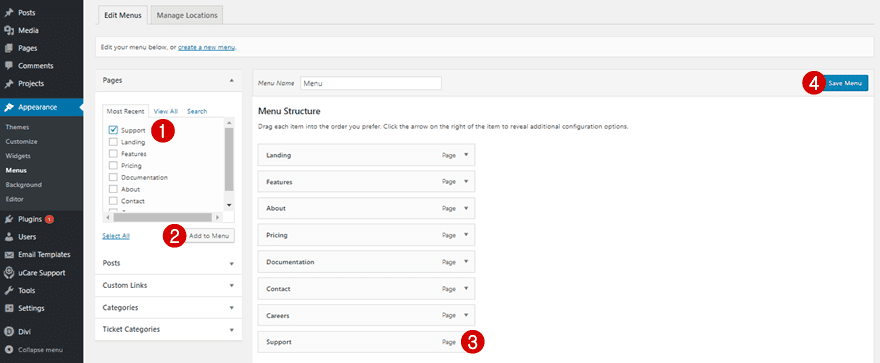The image size is (880, 363).
Task: Check the Contact page checkbox
Action: click(113, 201)
